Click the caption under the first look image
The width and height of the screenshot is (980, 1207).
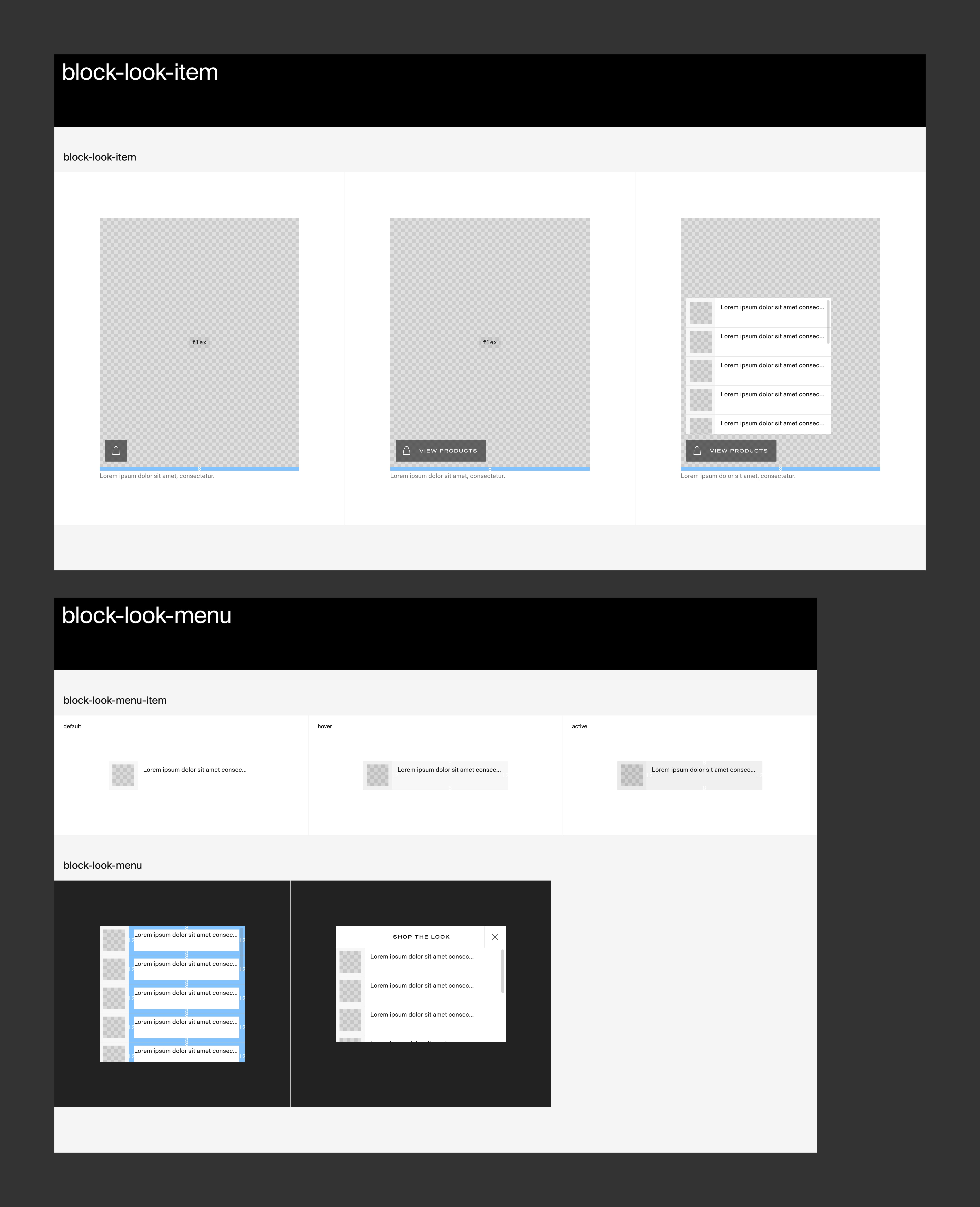point(157,476)
